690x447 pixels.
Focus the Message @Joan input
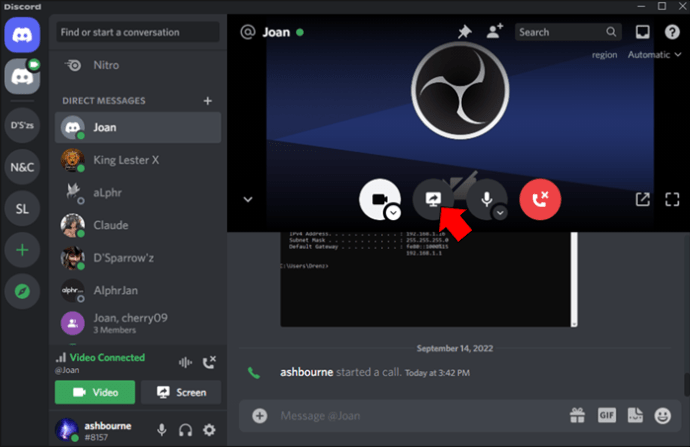(x=418, y=416)
